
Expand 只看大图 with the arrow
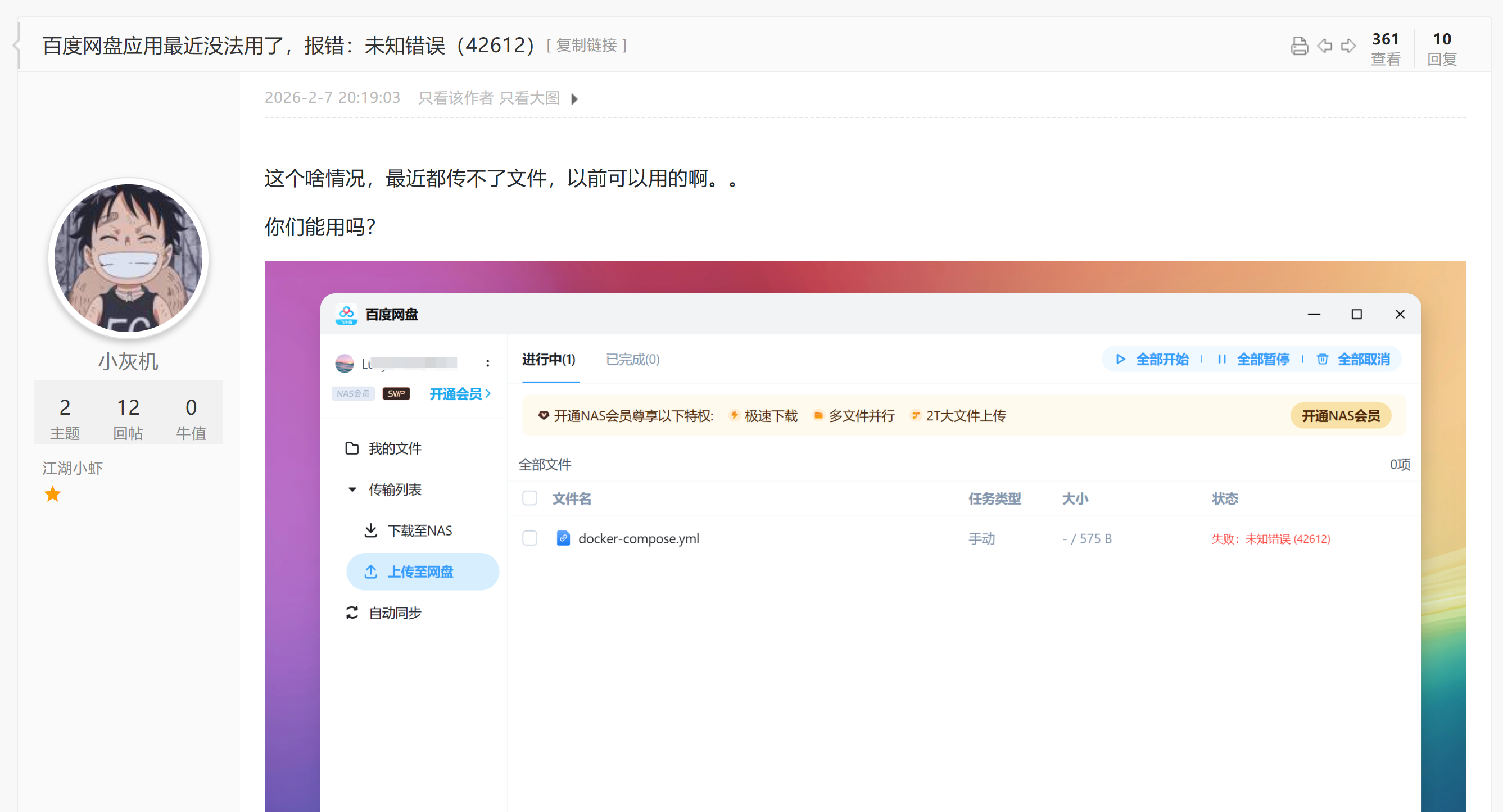click(576, 99)
